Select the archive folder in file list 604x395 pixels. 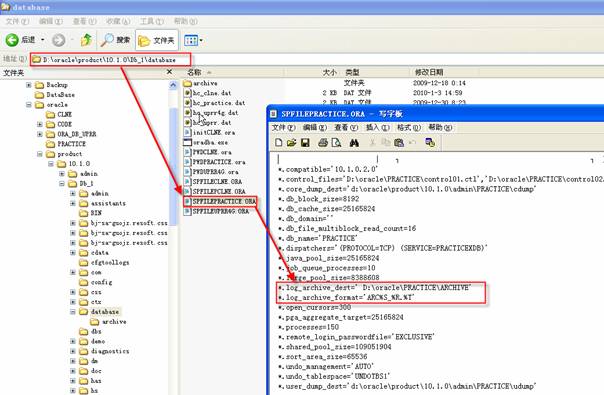coord(201,83)
